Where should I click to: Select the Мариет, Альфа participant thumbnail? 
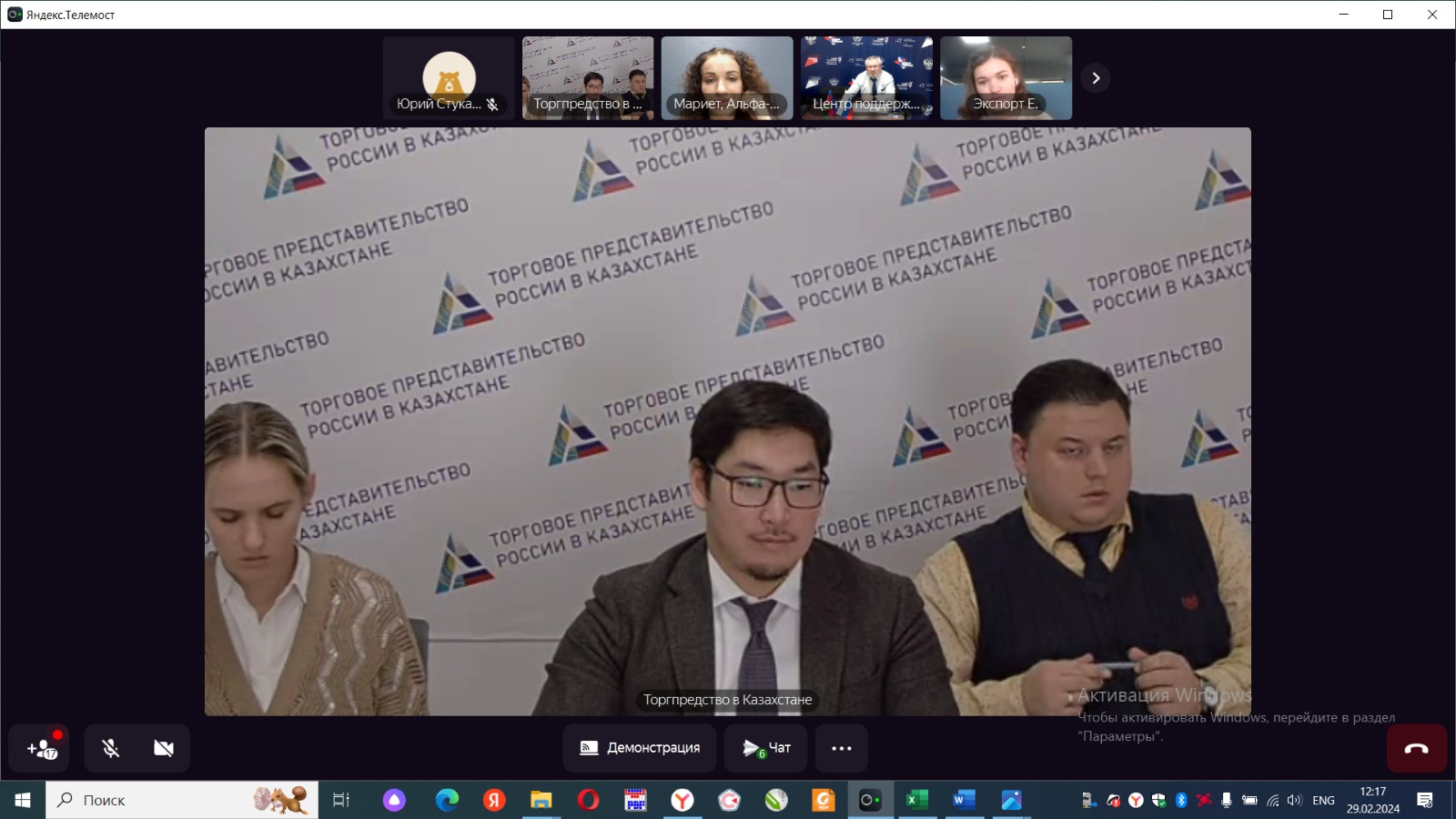coord(727,78)
